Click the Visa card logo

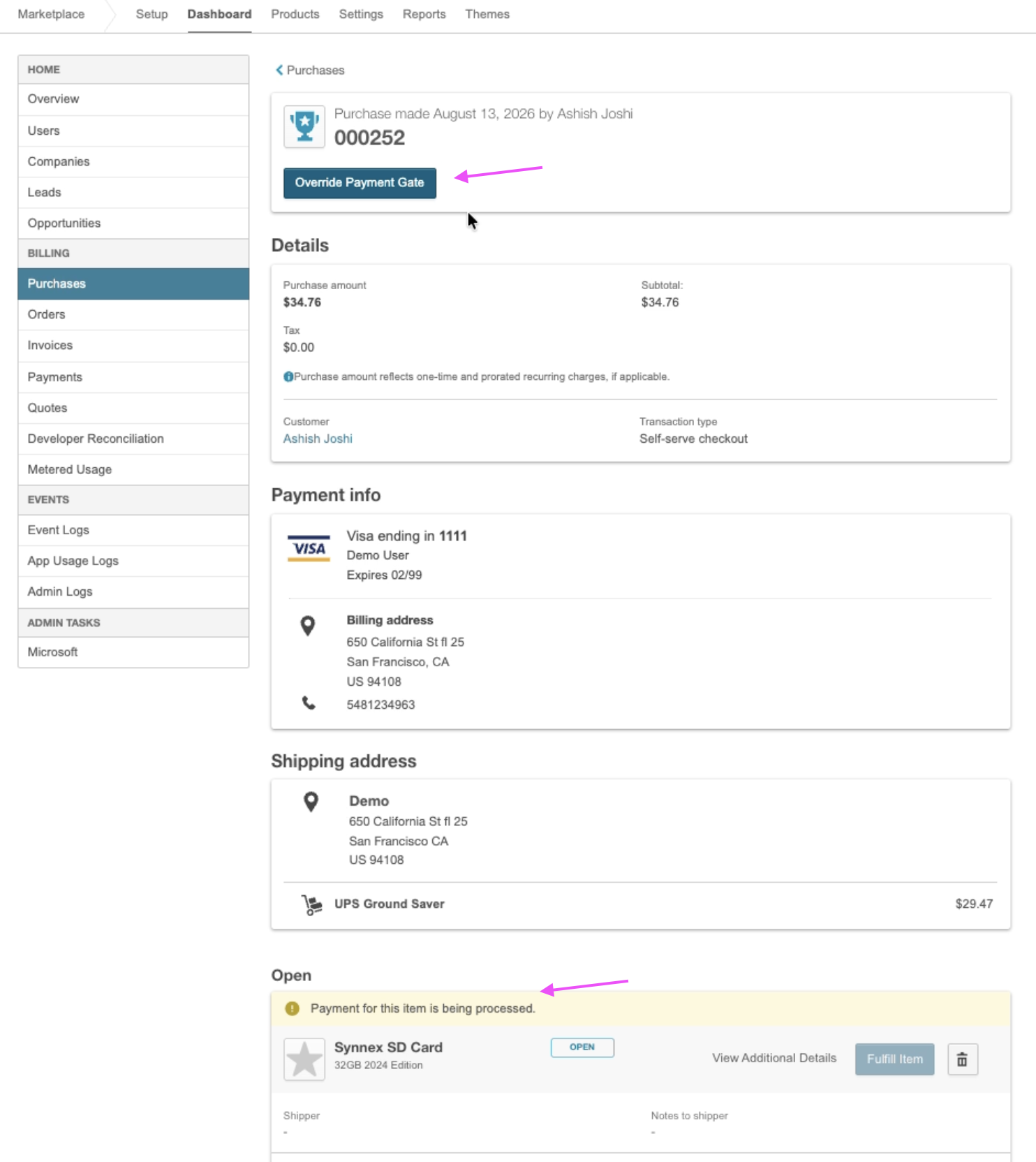309,548
